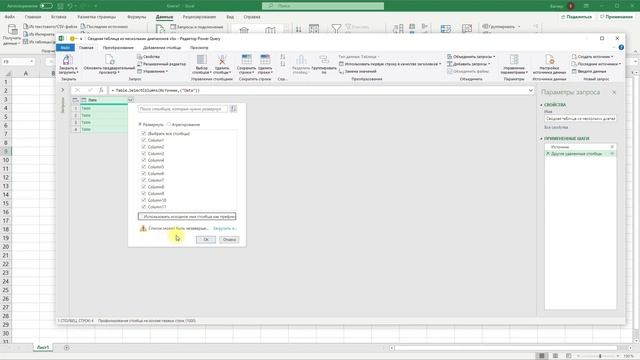Click the Split Column icon

pyautogui.click(x=301, y=60)
